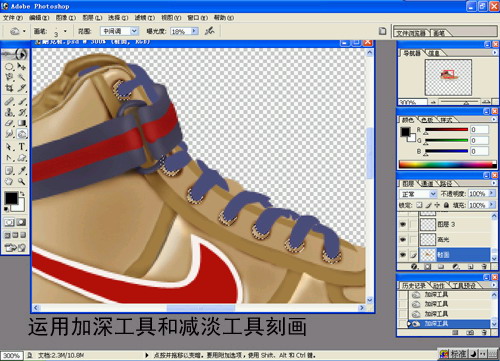
Task: Click the foreground black color swatch
Action: click(x=11, y=198)
